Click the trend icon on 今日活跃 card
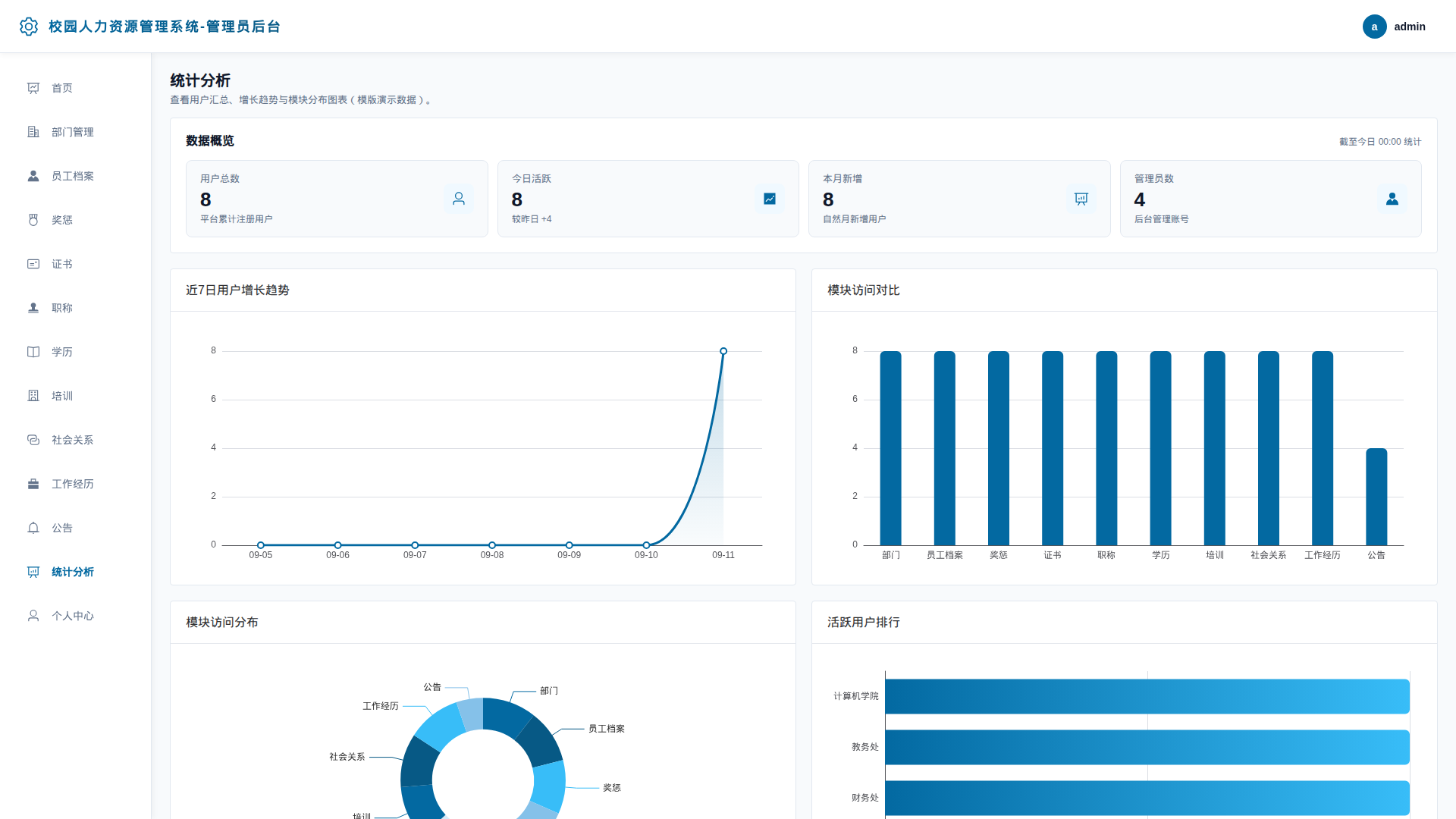This screenshot has height=819, width=1456. pos(770,199)
